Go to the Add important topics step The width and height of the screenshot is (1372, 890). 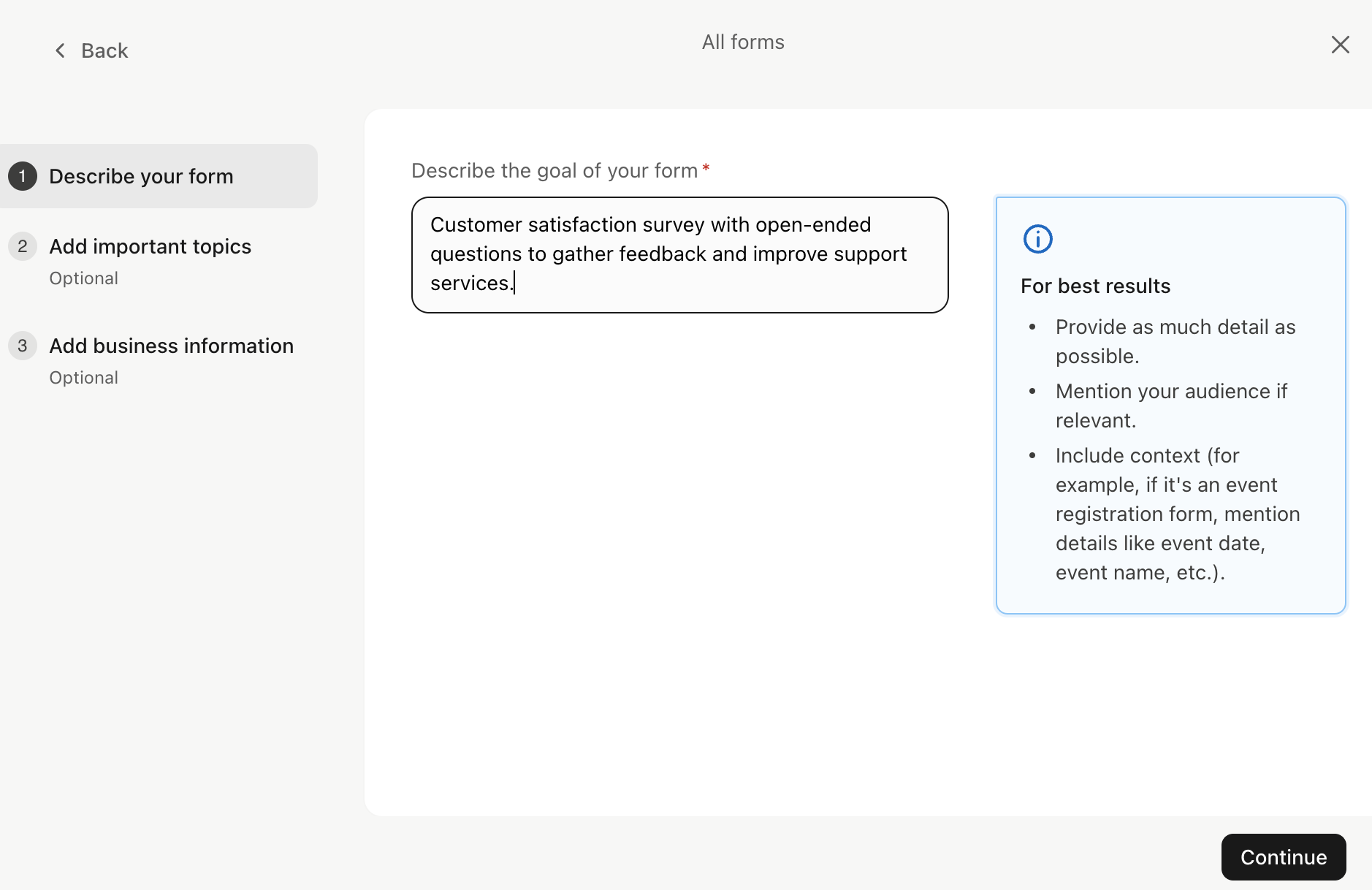coord(150,246)
